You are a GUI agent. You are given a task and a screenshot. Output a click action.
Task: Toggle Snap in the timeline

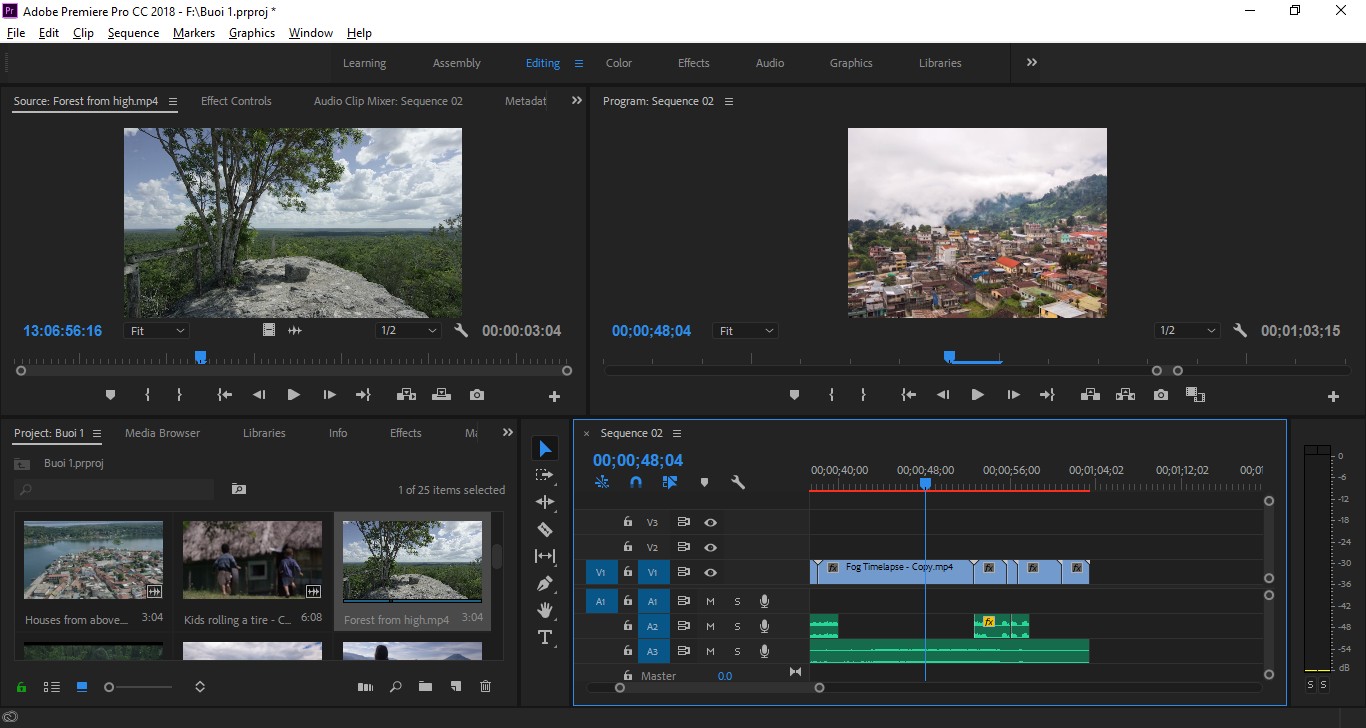[x=635, y=482]
